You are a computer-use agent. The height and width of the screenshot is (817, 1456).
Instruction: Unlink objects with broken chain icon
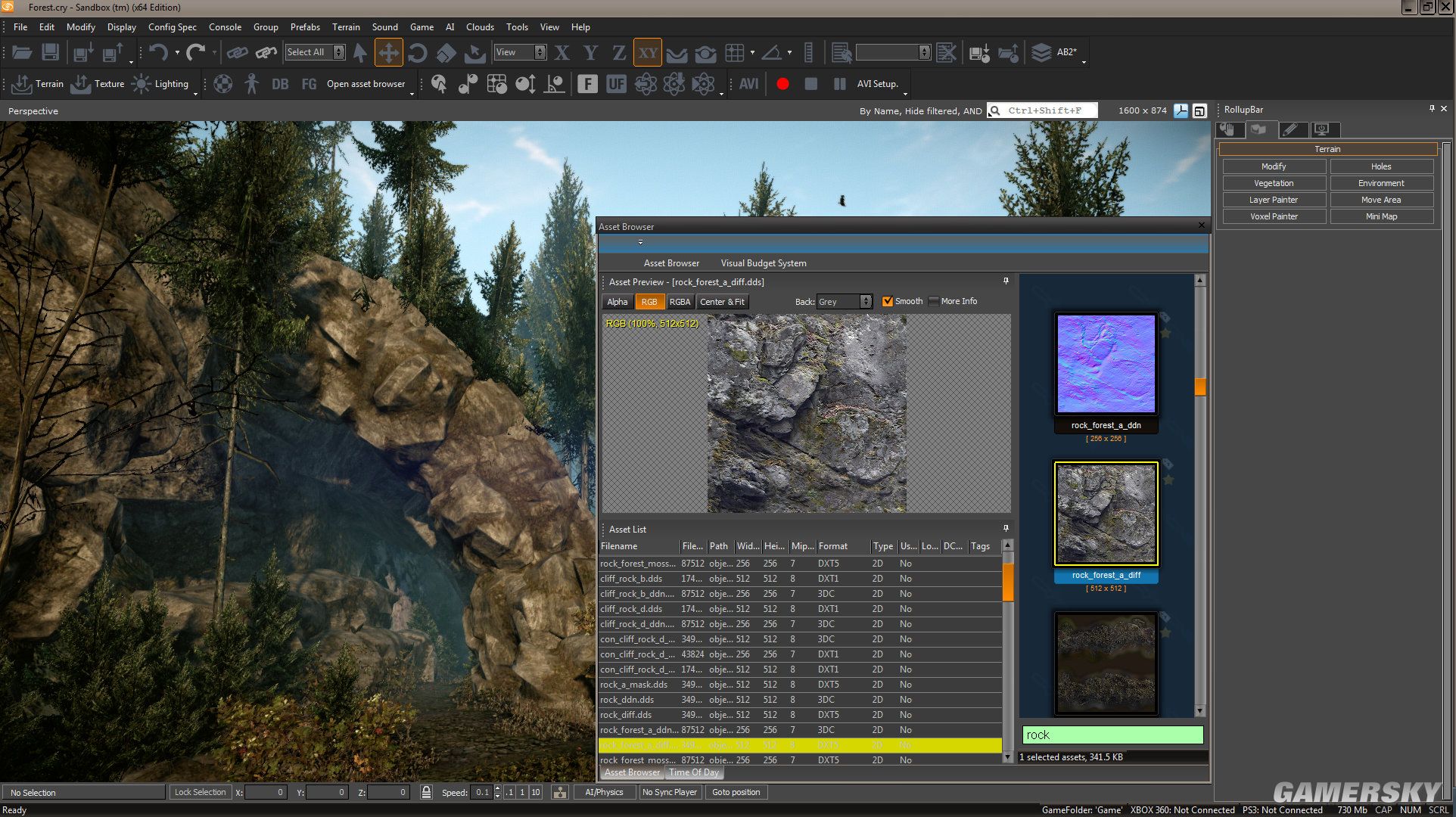(x=266, y=52)
